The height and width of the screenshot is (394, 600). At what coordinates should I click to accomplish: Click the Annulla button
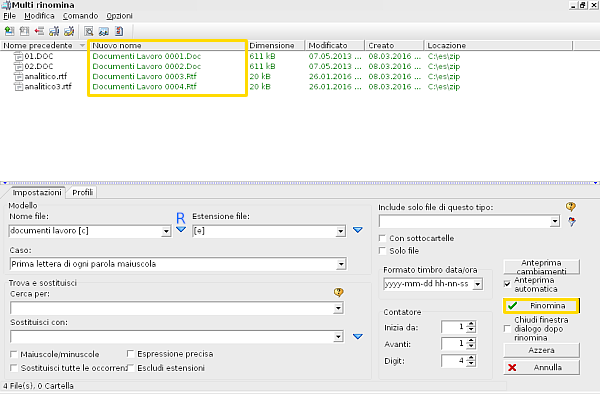[541, 367]
